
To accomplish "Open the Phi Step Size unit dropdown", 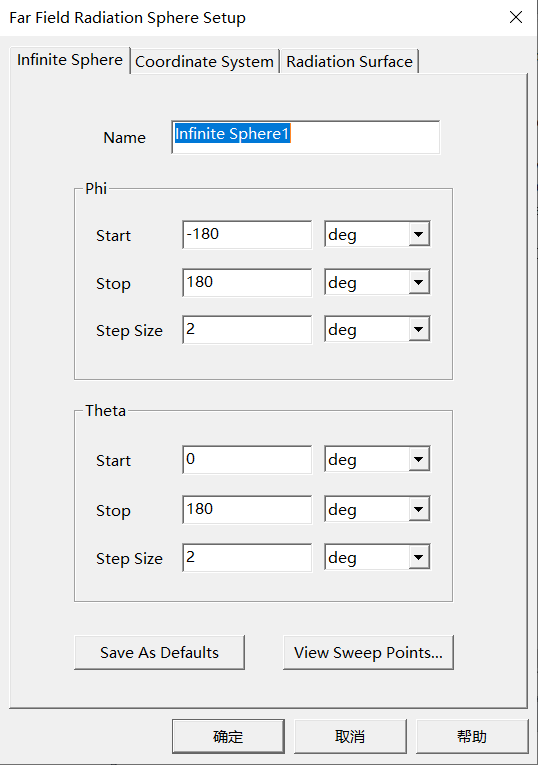I will (x=377, y=329).
